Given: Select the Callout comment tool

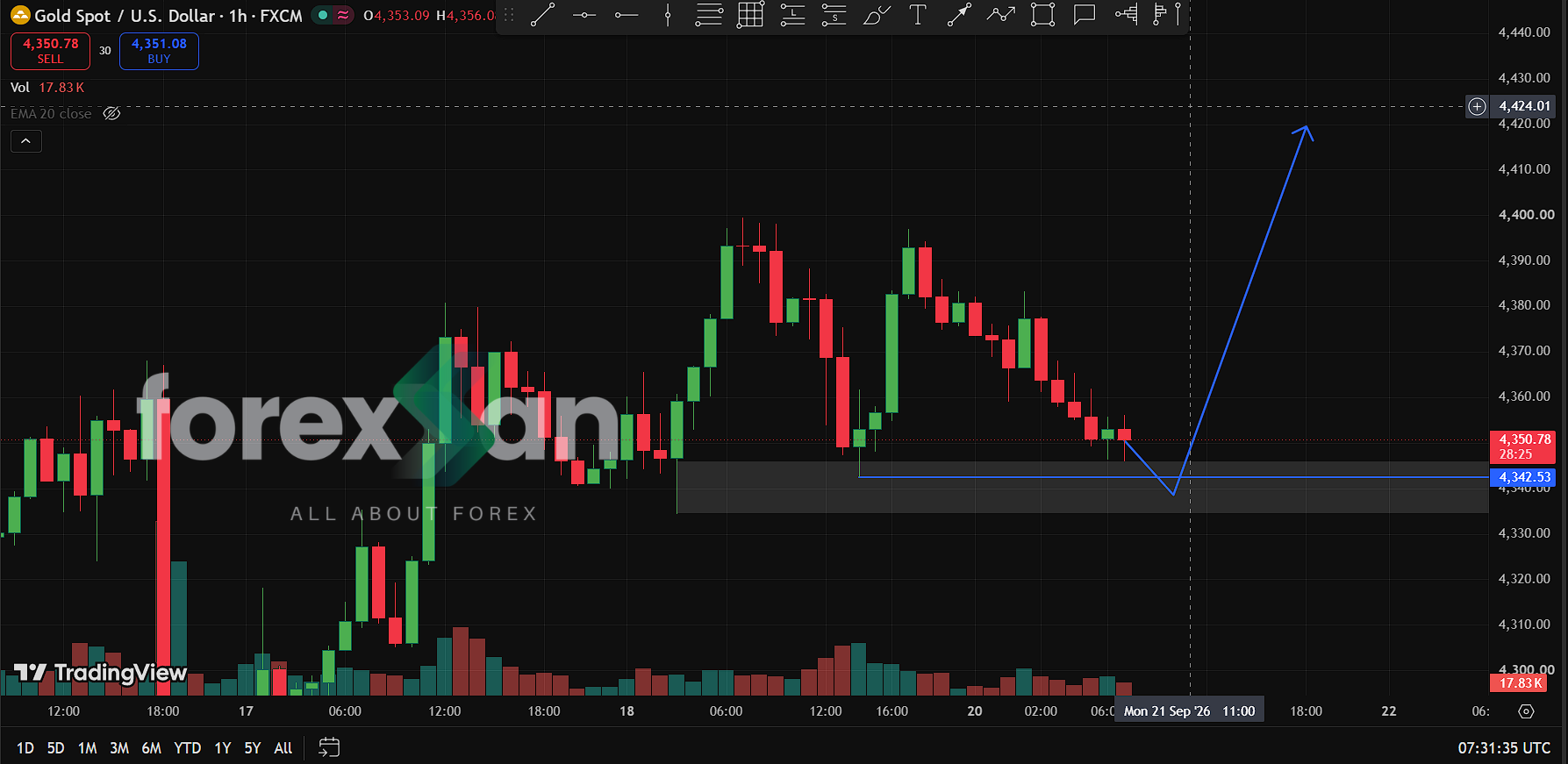Looking at the screenshot, I should coord(1085,15).
